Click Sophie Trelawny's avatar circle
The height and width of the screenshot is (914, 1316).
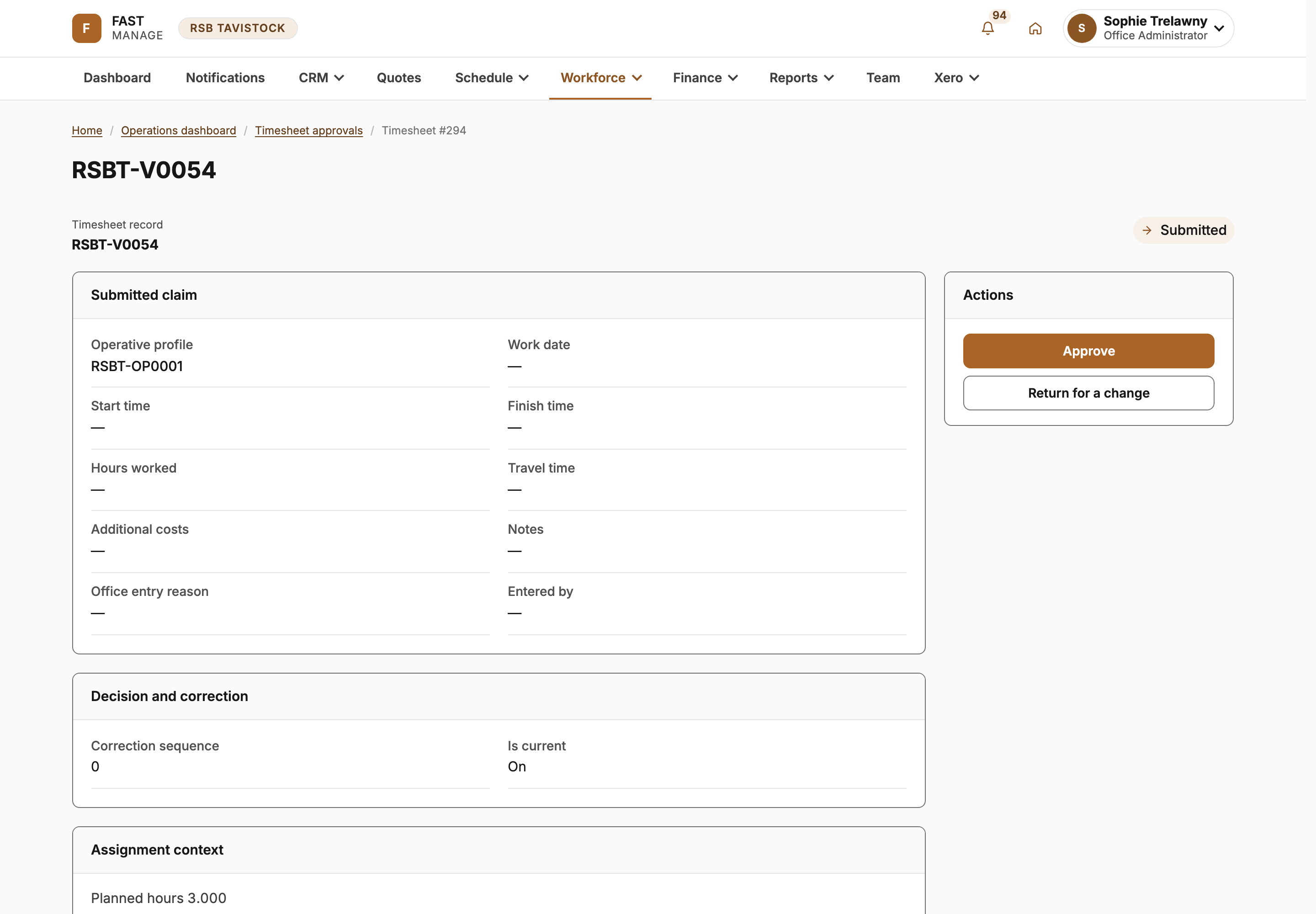pos(1081,28)
